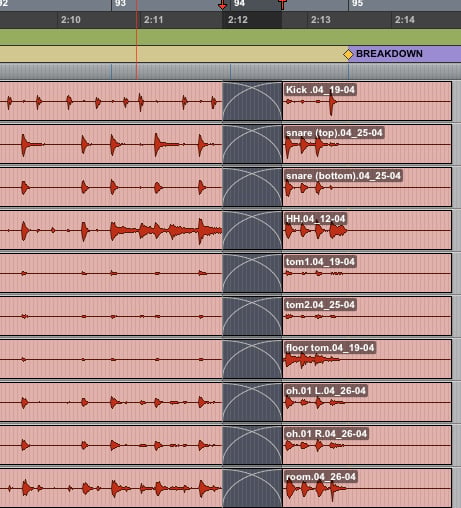Select the room.04_26-04 clip
This screenshot has width=461, height=508.
tap(367, 488)
